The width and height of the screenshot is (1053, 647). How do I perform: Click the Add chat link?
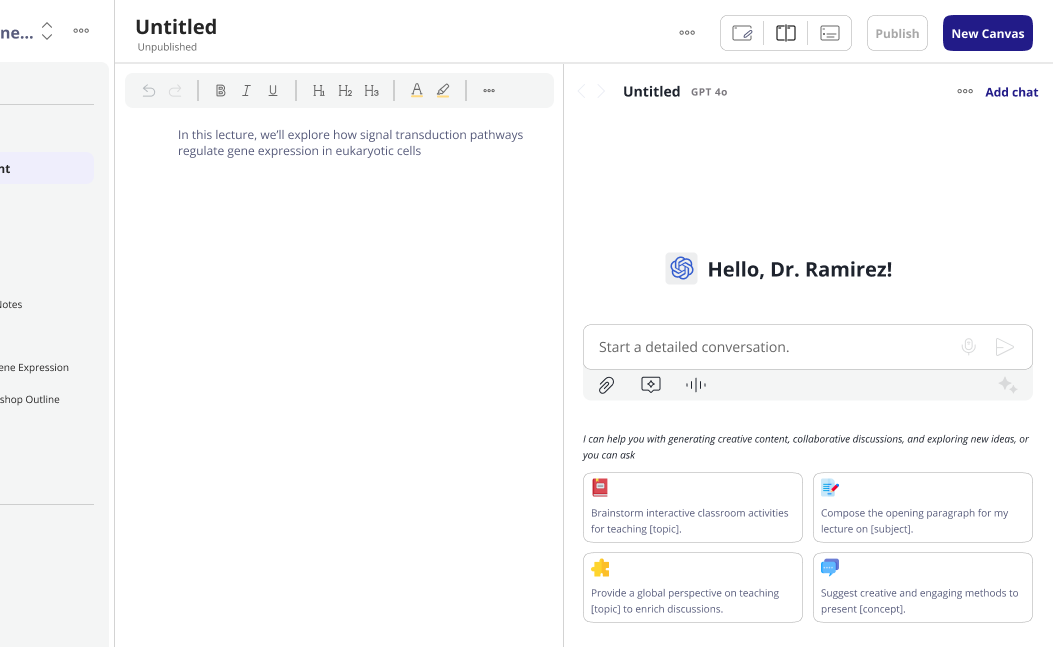coord(1011,92)
